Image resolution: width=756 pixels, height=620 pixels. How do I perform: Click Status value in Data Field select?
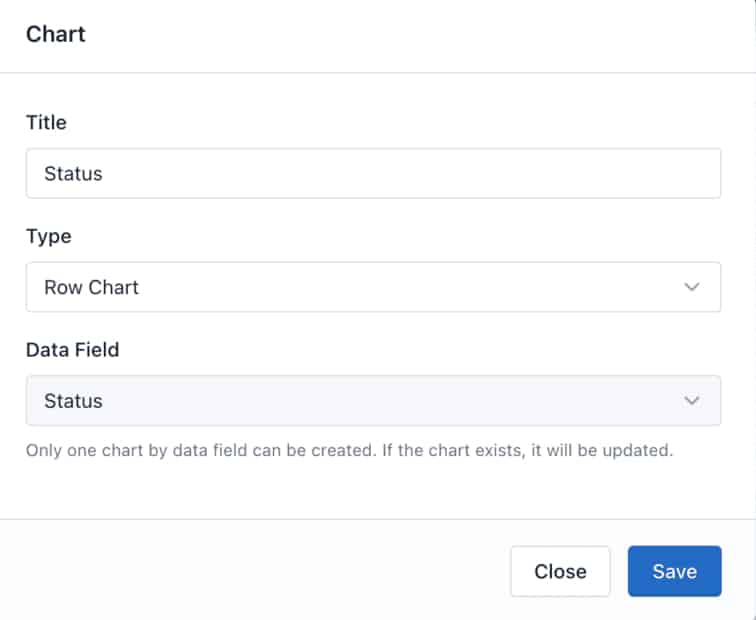(x=73, y=401)
